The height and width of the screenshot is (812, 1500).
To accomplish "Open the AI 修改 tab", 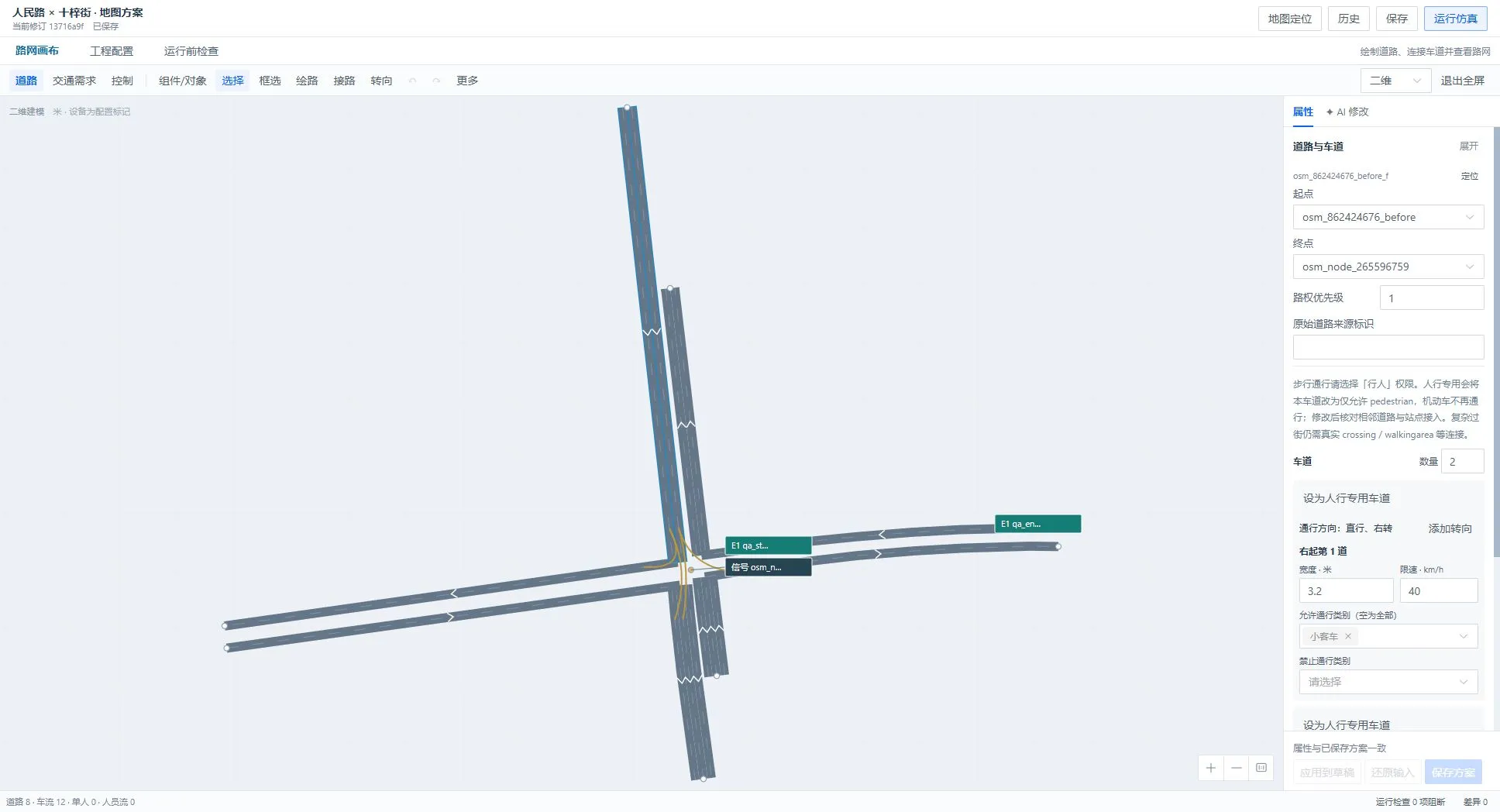I will 1347,112.
